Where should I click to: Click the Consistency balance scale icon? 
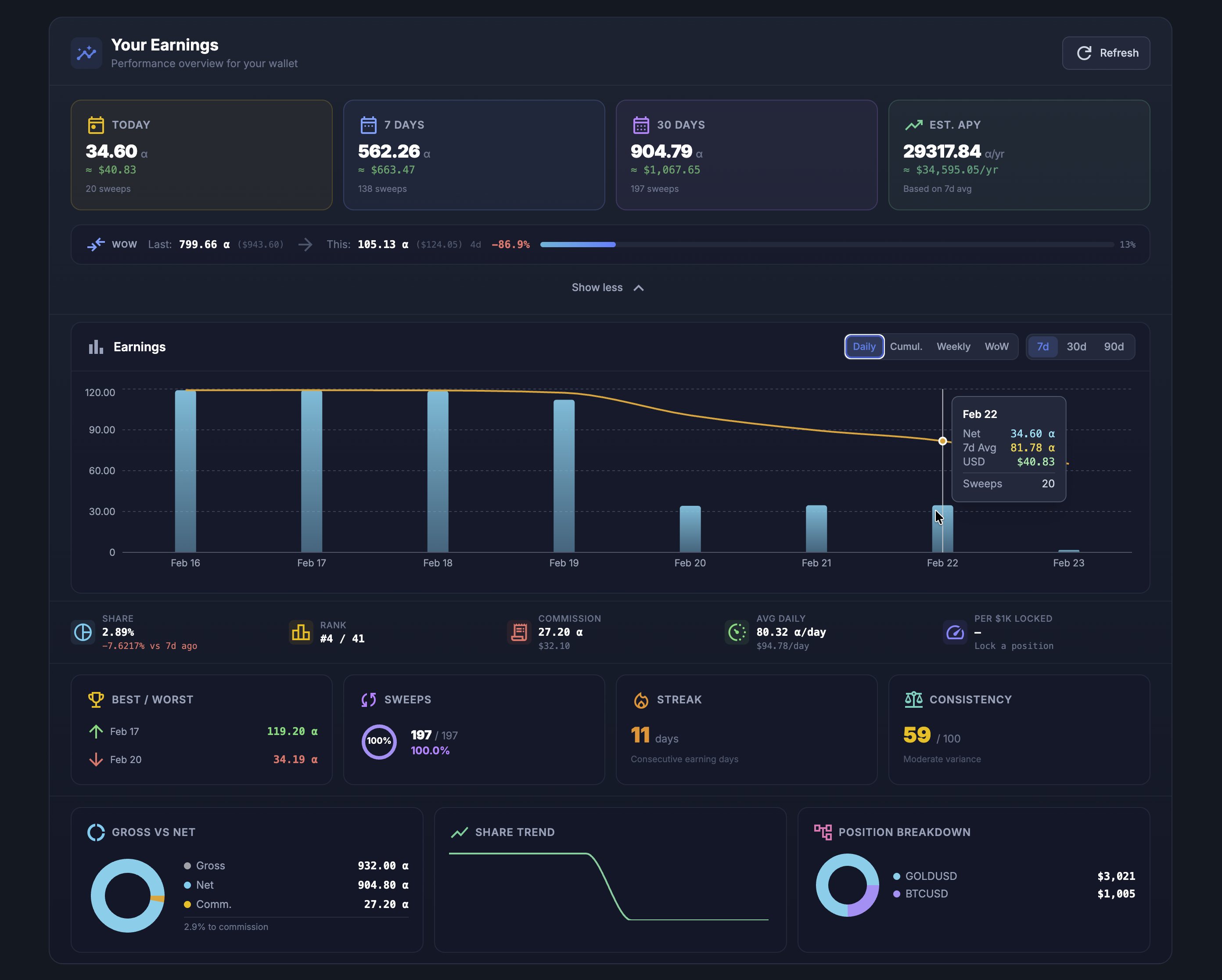tap(914, 699)
